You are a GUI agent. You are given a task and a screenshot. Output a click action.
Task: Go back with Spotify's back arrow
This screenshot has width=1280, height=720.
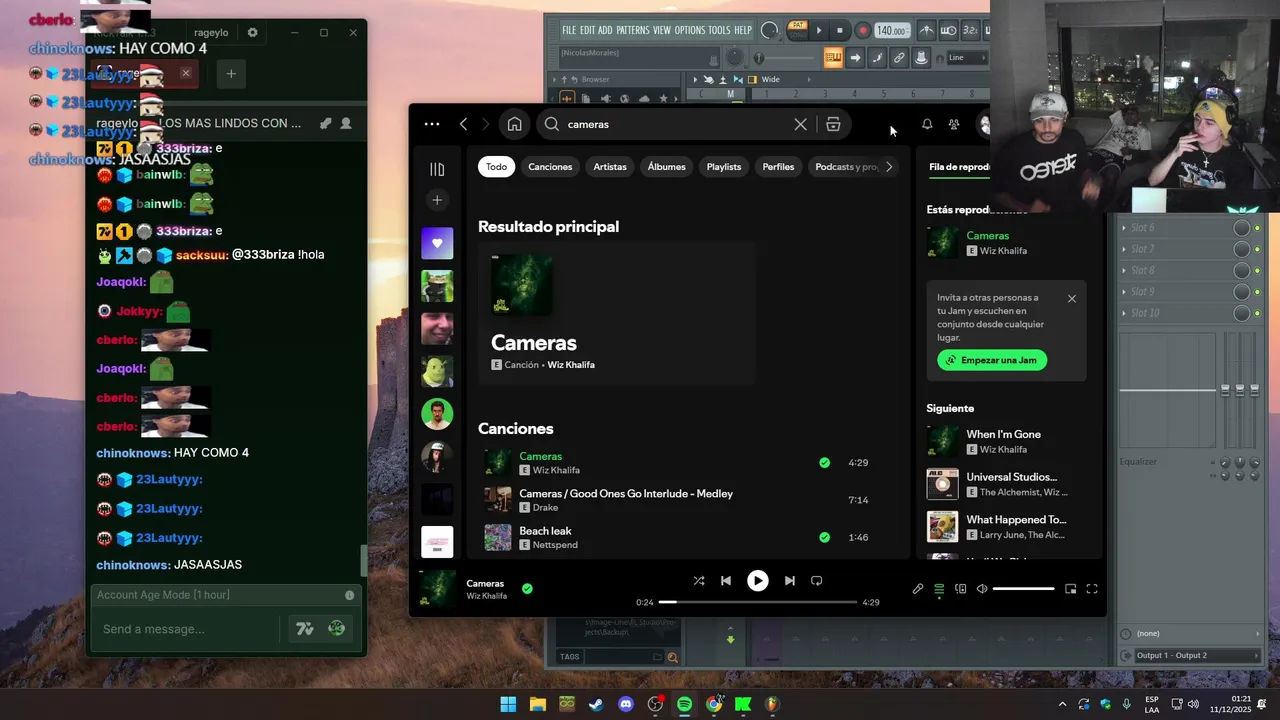point(463,124)
